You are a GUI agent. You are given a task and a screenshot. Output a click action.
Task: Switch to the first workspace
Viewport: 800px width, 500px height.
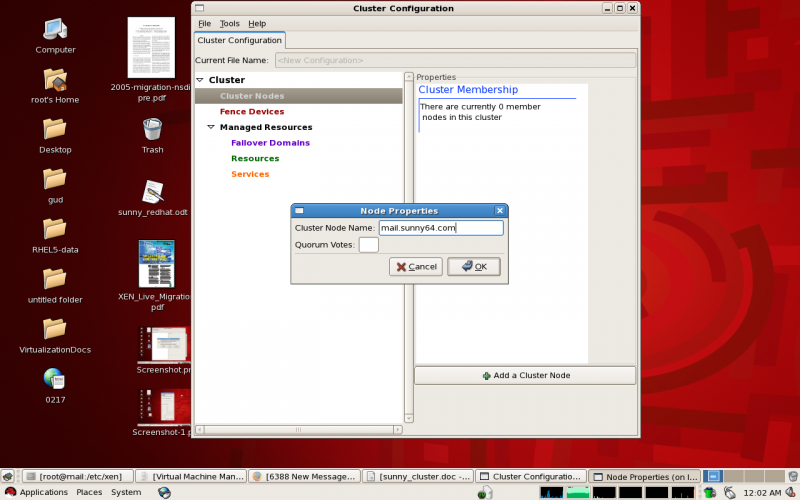pos(713,477)
